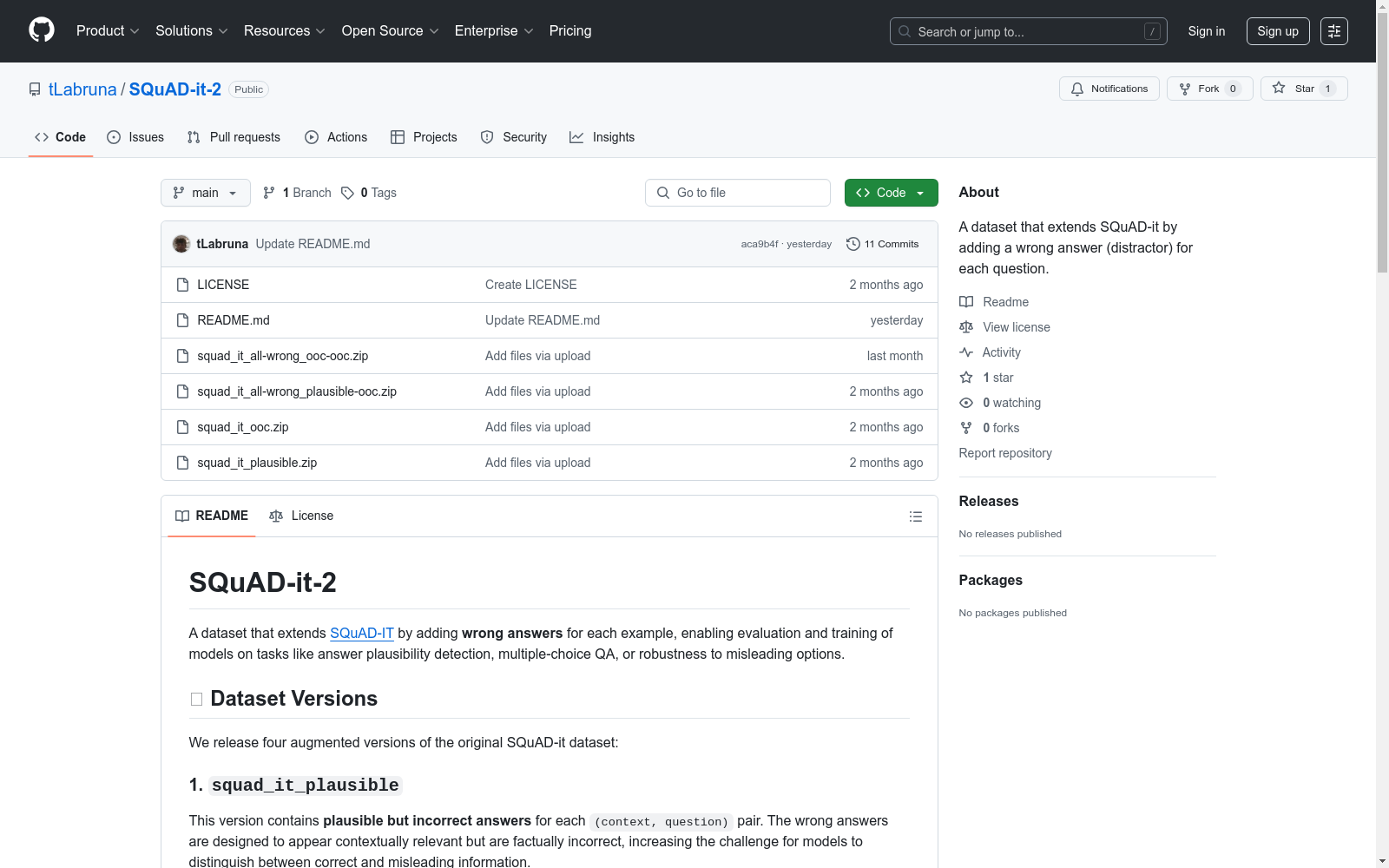
Task: Open the aca9b4f commit hash
Action: tap(760, 244)
